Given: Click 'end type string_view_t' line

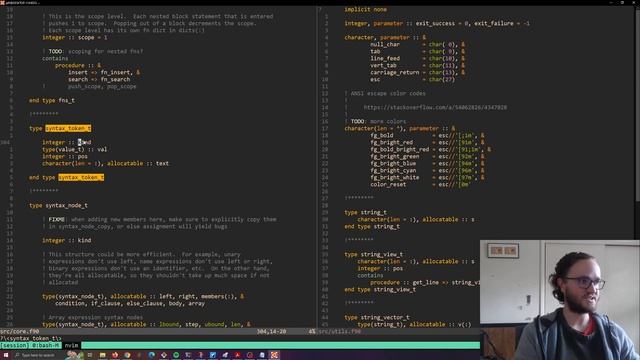Looking at the screenshot, I should click(x=380, y=289).
